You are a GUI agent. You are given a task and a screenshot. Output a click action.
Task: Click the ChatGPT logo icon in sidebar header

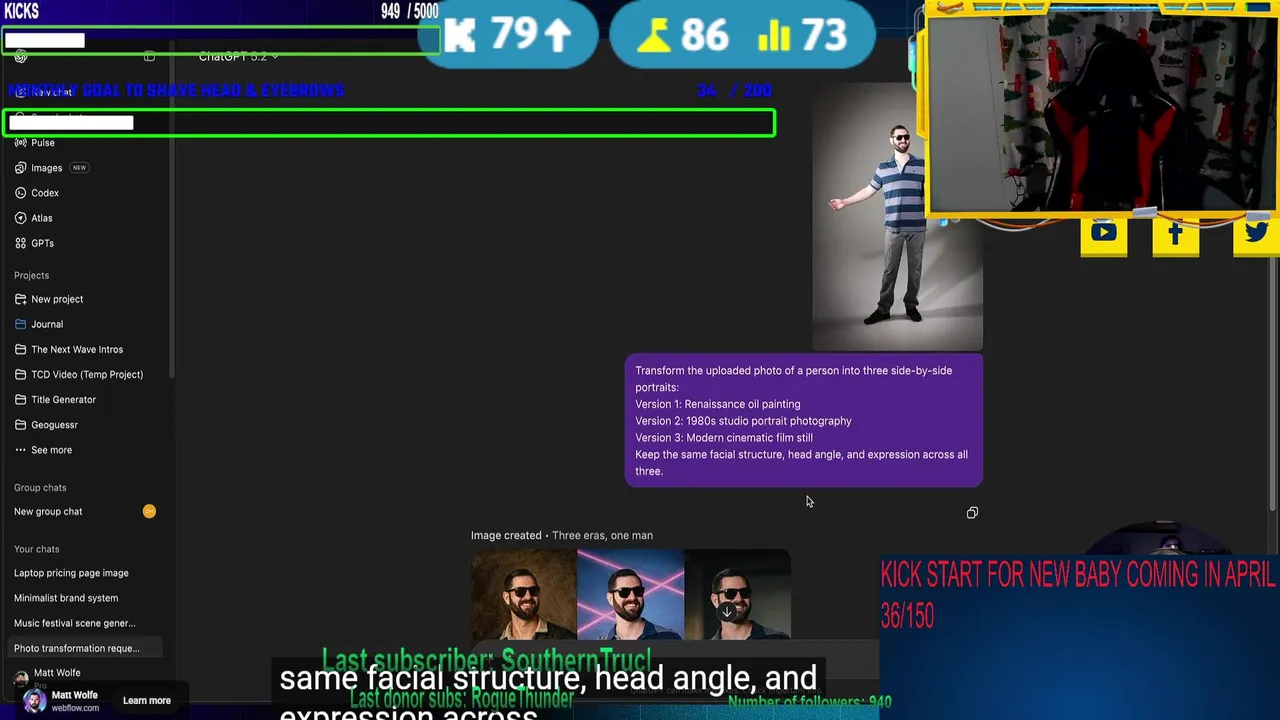[21, 56]
